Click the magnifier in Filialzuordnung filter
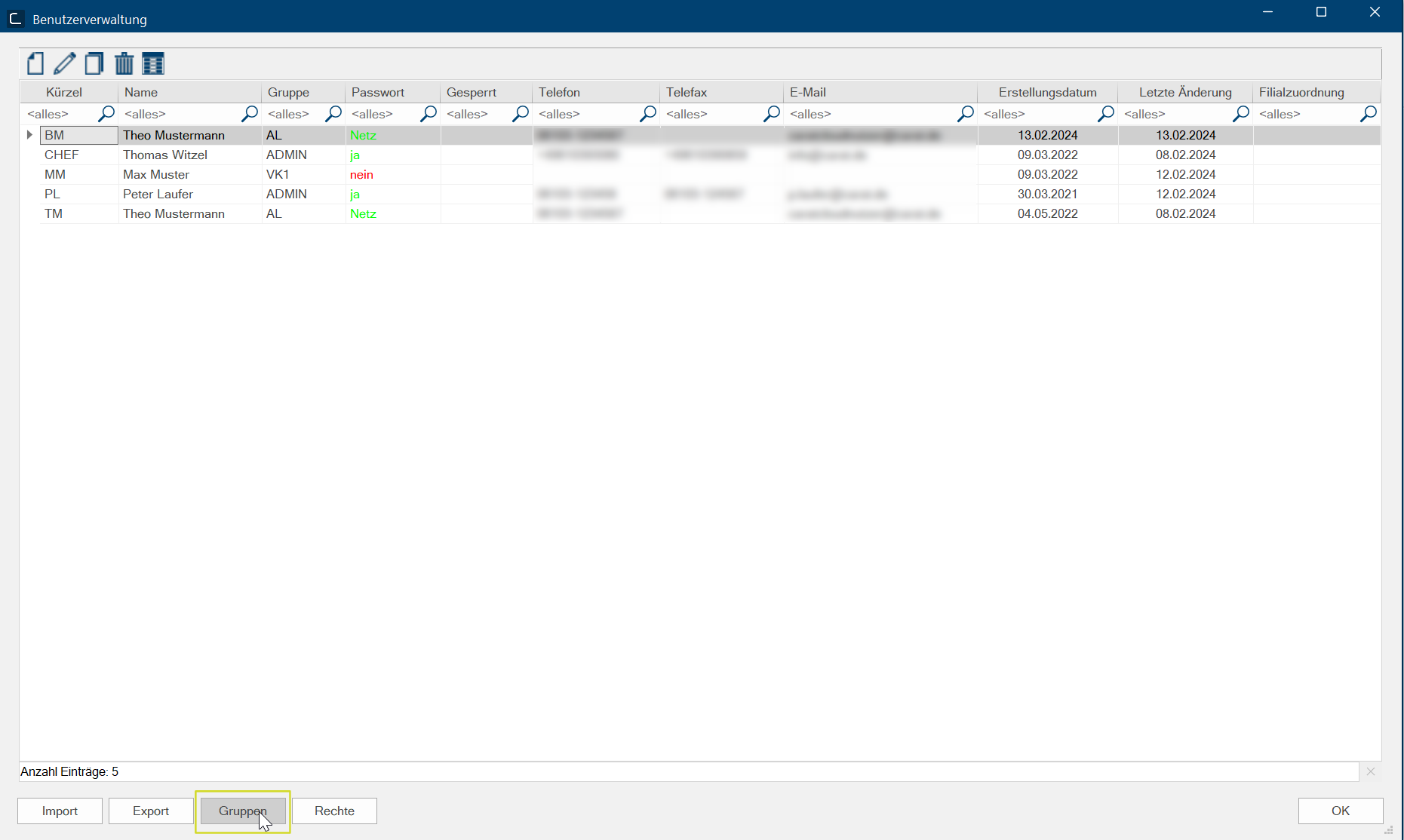This screenshot has height=840, width=1404. (1368, 114)
